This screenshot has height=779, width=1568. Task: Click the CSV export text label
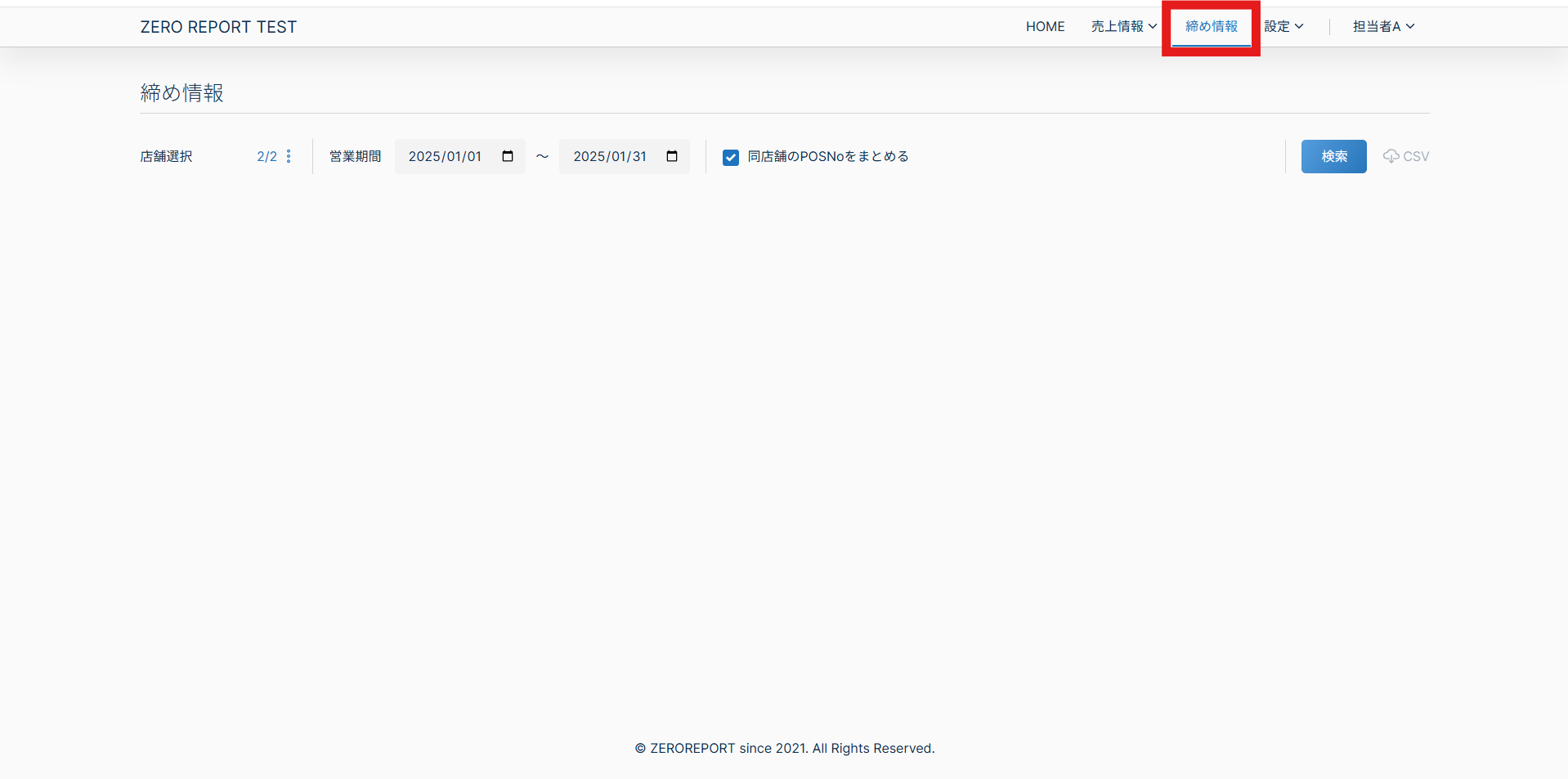point(1416,156)
